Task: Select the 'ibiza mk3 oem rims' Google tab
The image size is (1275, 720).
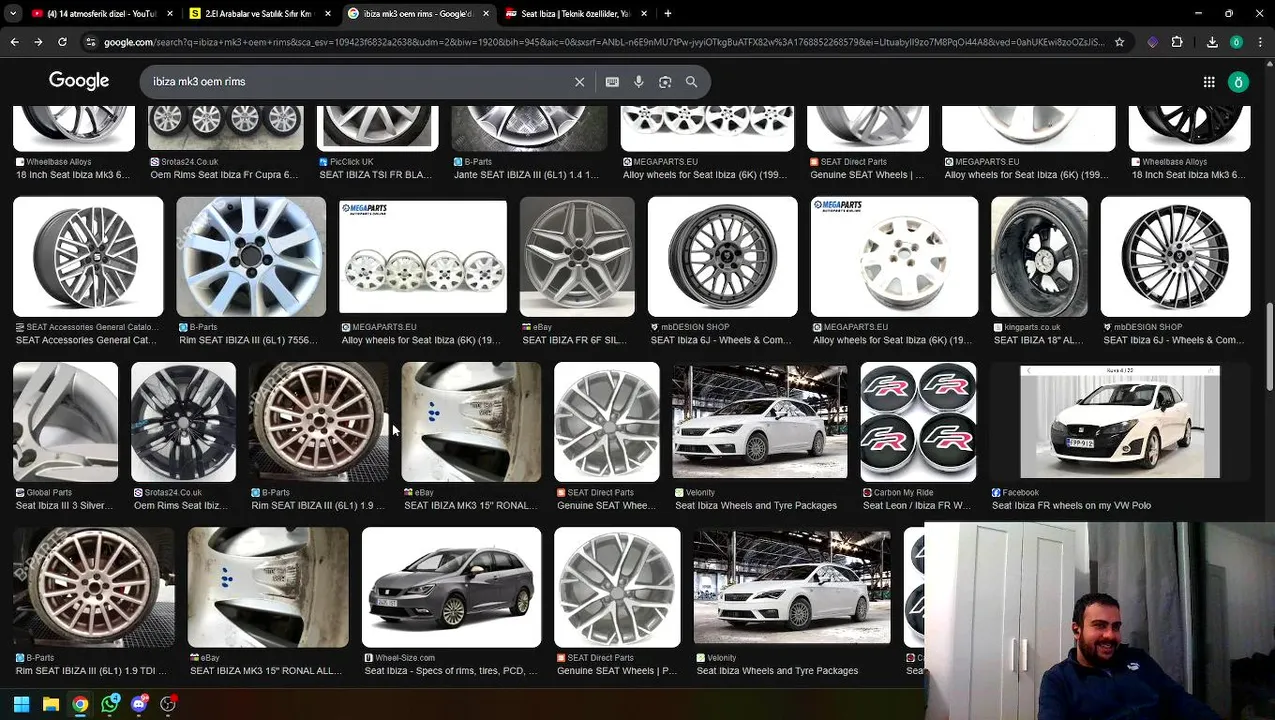Action: tap(418, 14)
